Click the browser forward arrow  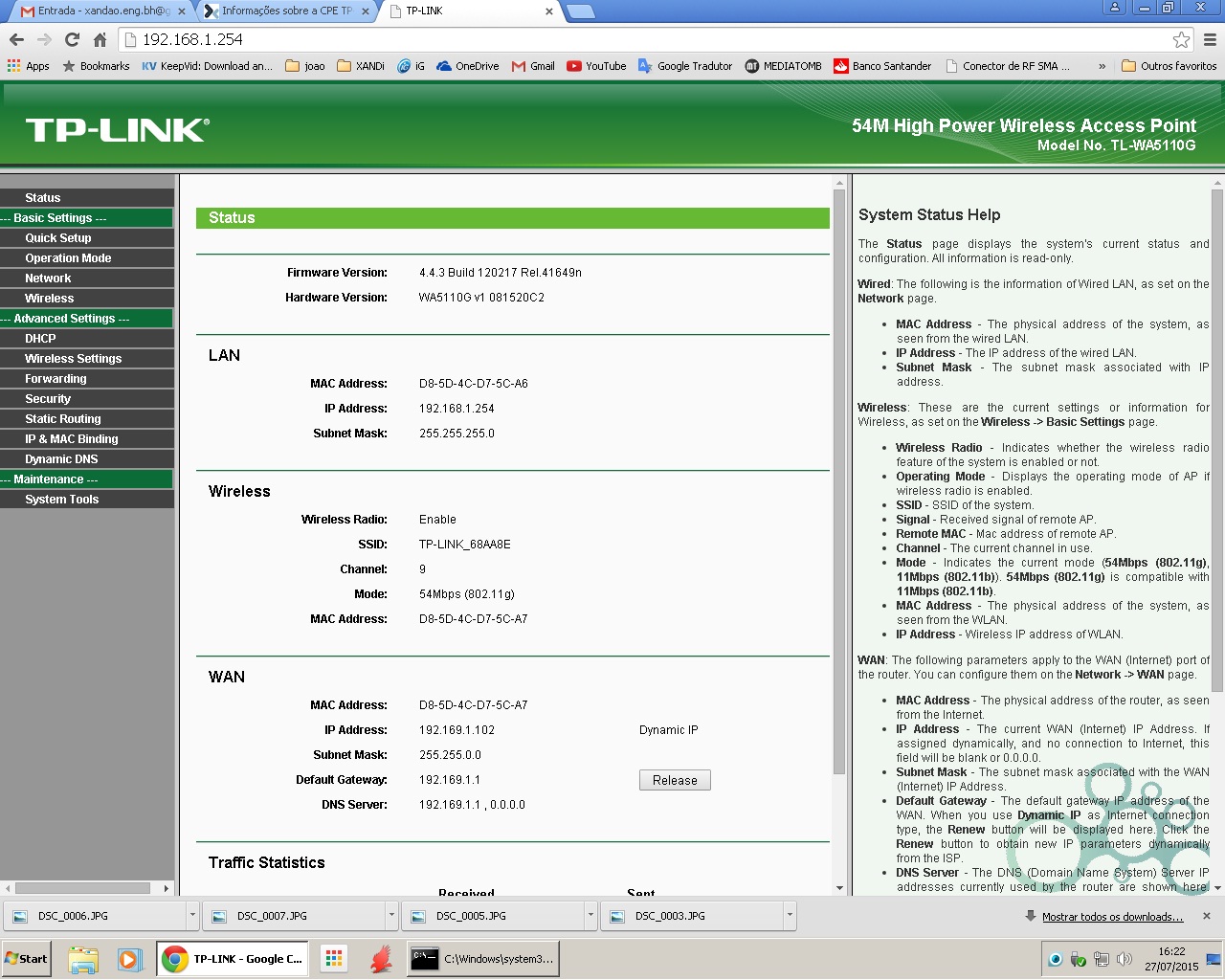point(44,39)
